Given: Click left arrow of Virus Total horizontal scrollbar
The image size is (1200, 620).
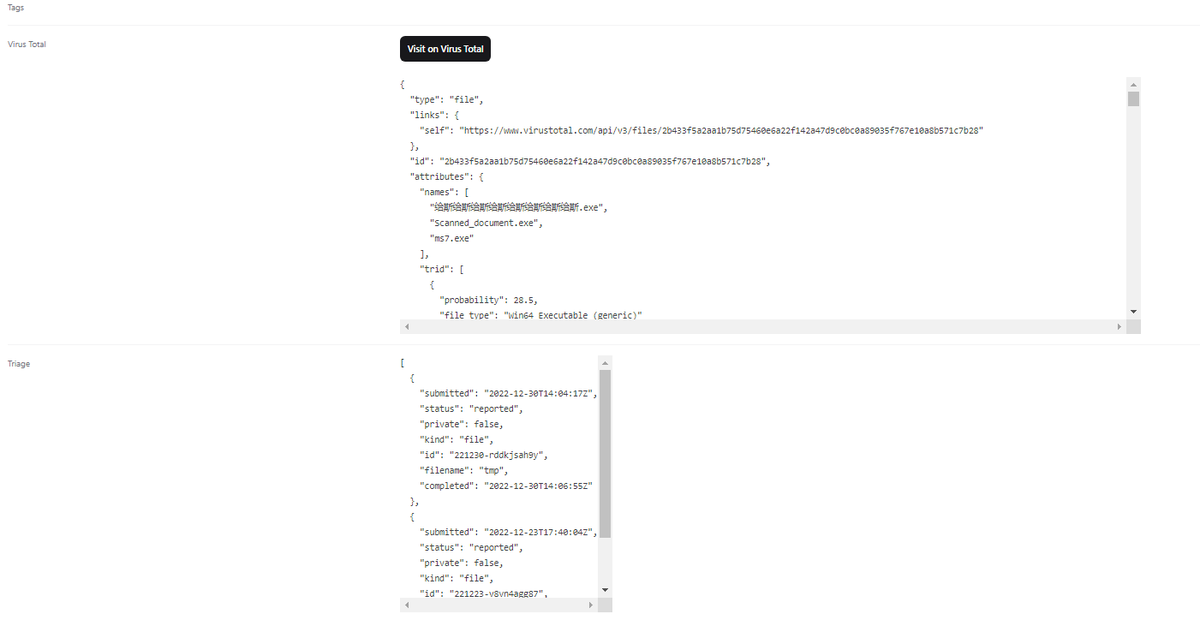Looking at the screenshot, I should click(406, 327).
